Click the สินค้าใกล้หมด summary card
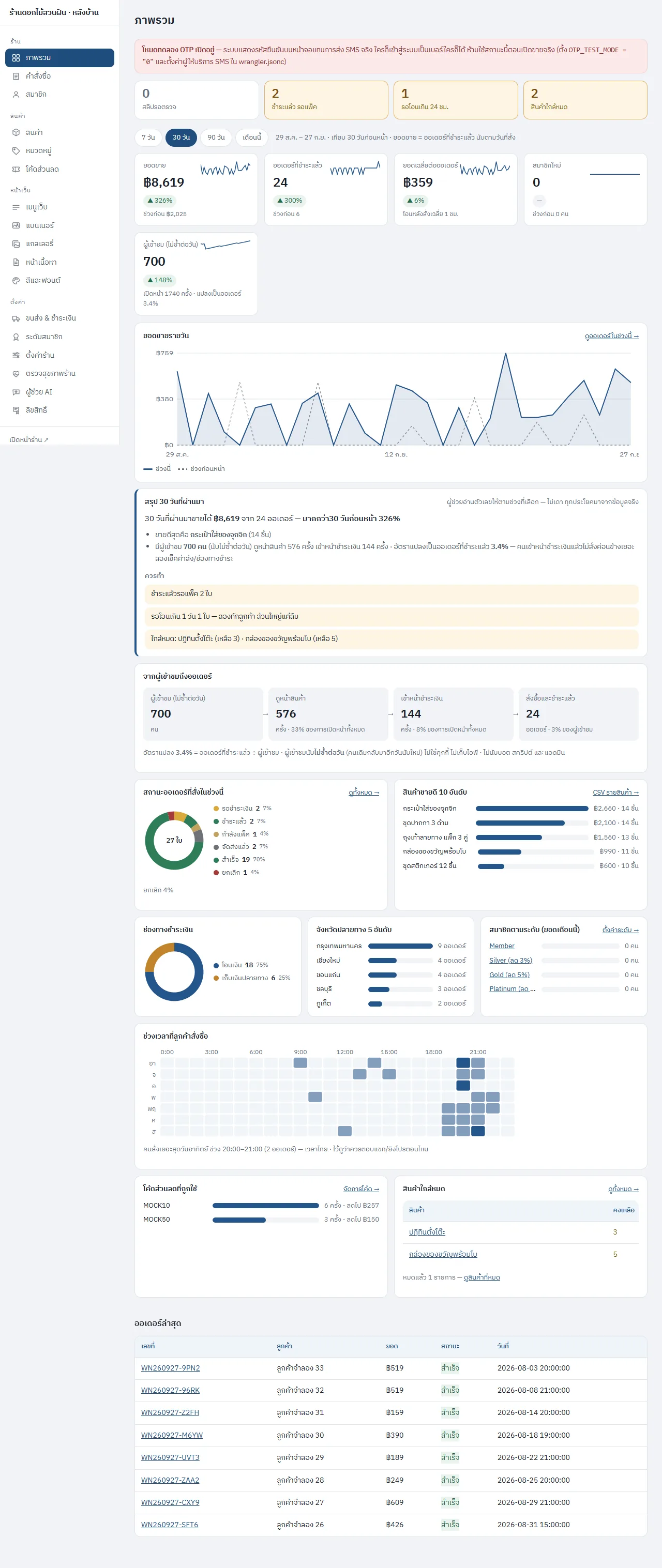The image size is (662, 1568). [x=585, y=100]
